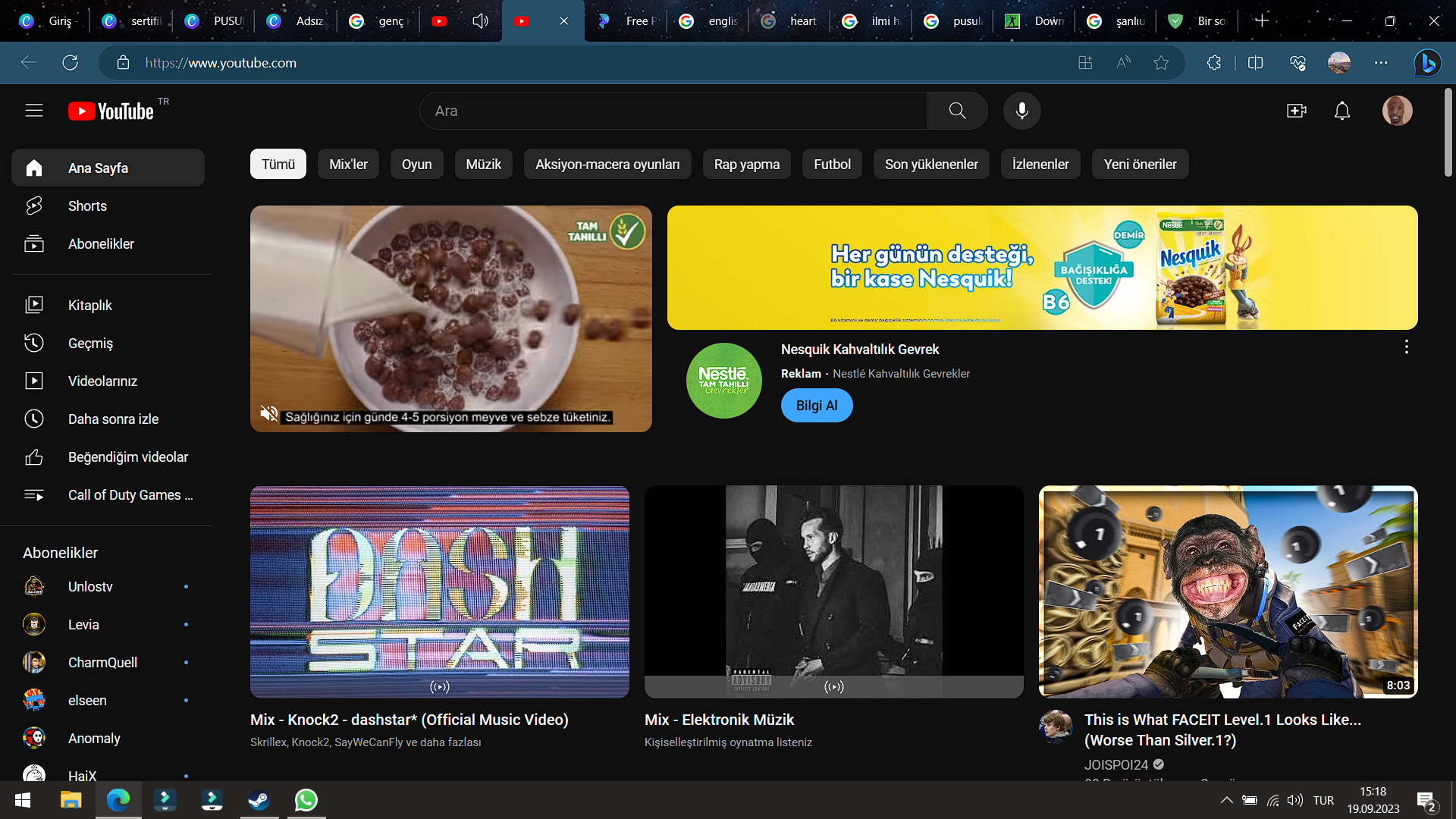Image resolution: width=1456 pixels, height=819 pixels.
Task: Click the search magnifier button
Action: [957, 111]
